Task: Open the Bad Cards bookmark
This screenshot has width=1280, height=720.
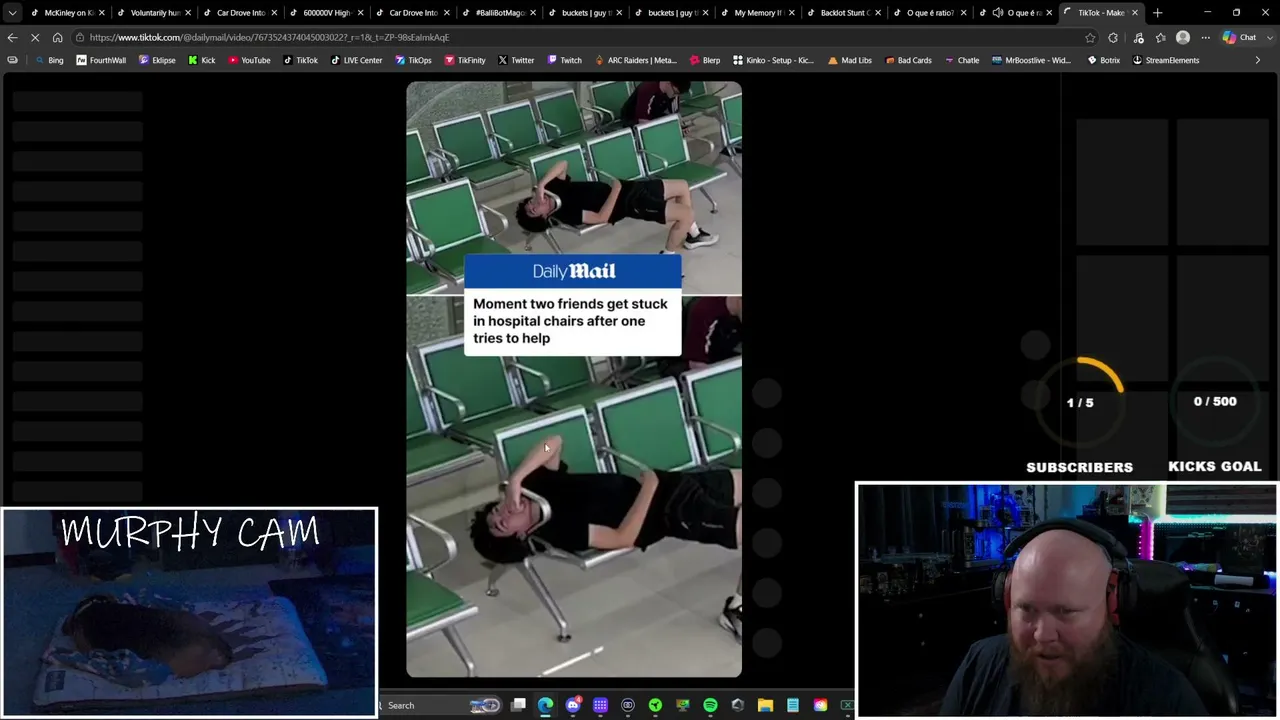Action: pyautogui.click(x=908, y=60)
